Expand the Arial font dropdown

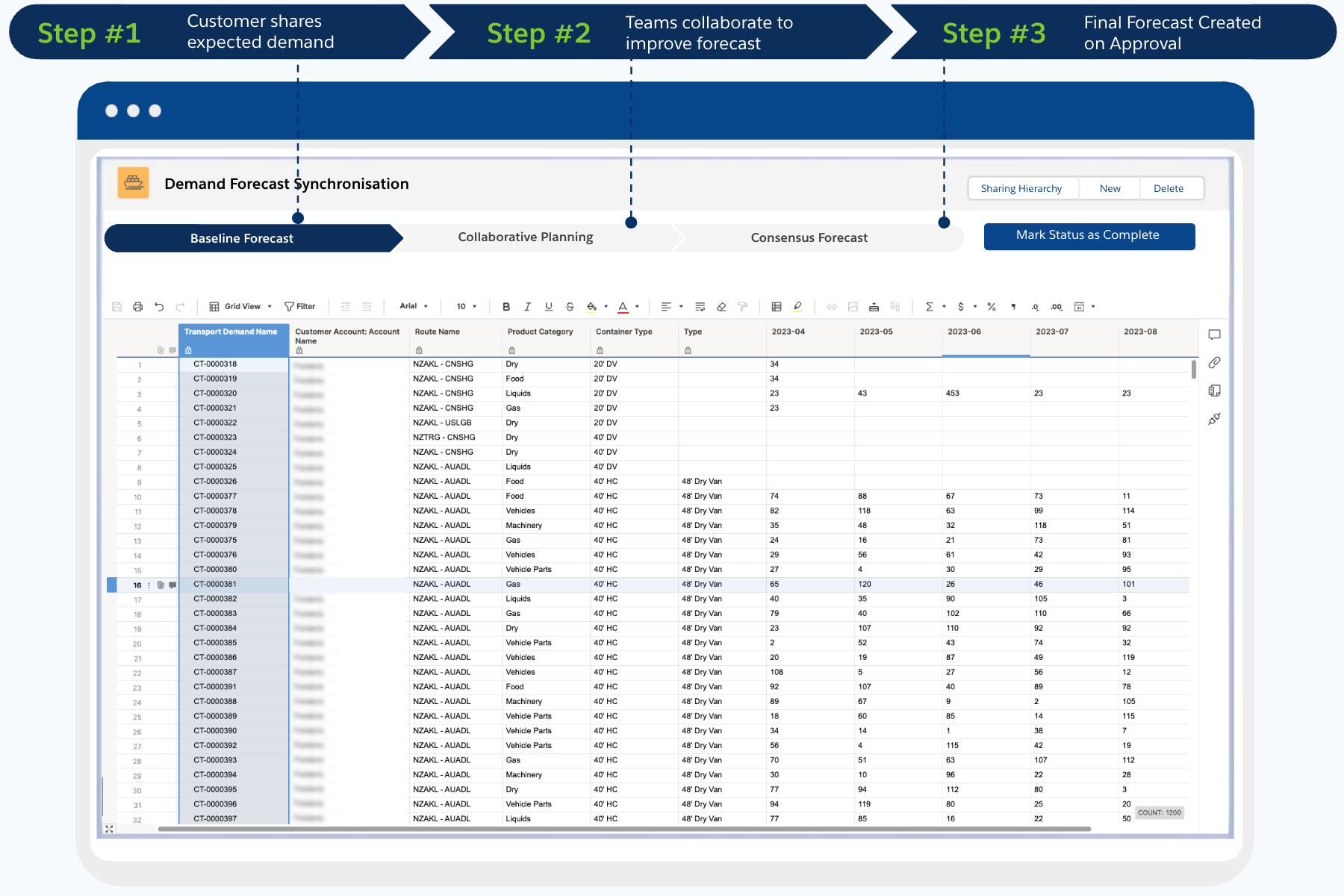[414, 306]
